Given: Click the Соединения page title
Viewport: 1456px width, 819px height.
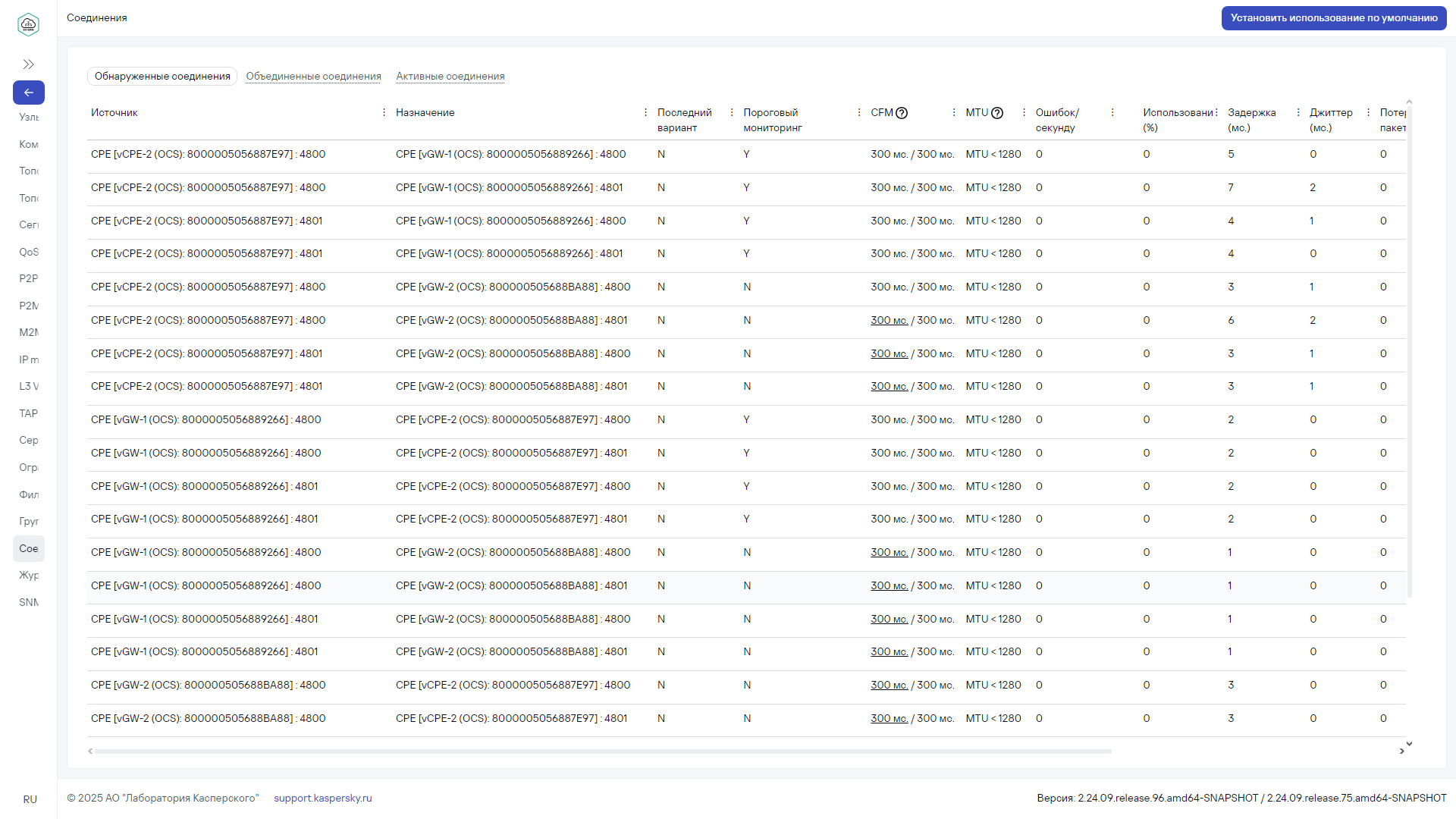Looking at the screenshot, I should pyautogui.click(x=97, y=17).
